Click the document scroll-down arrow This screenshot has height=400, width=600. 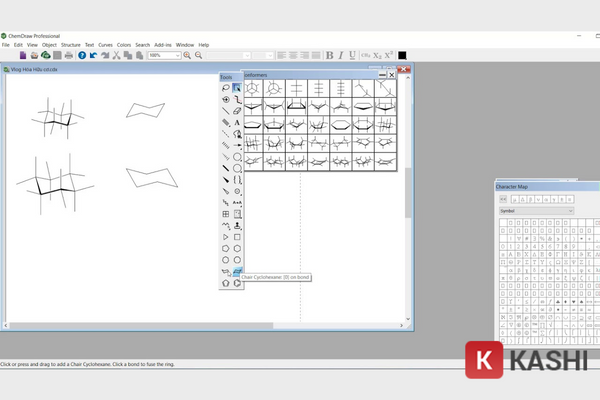(x=408, y=319)
